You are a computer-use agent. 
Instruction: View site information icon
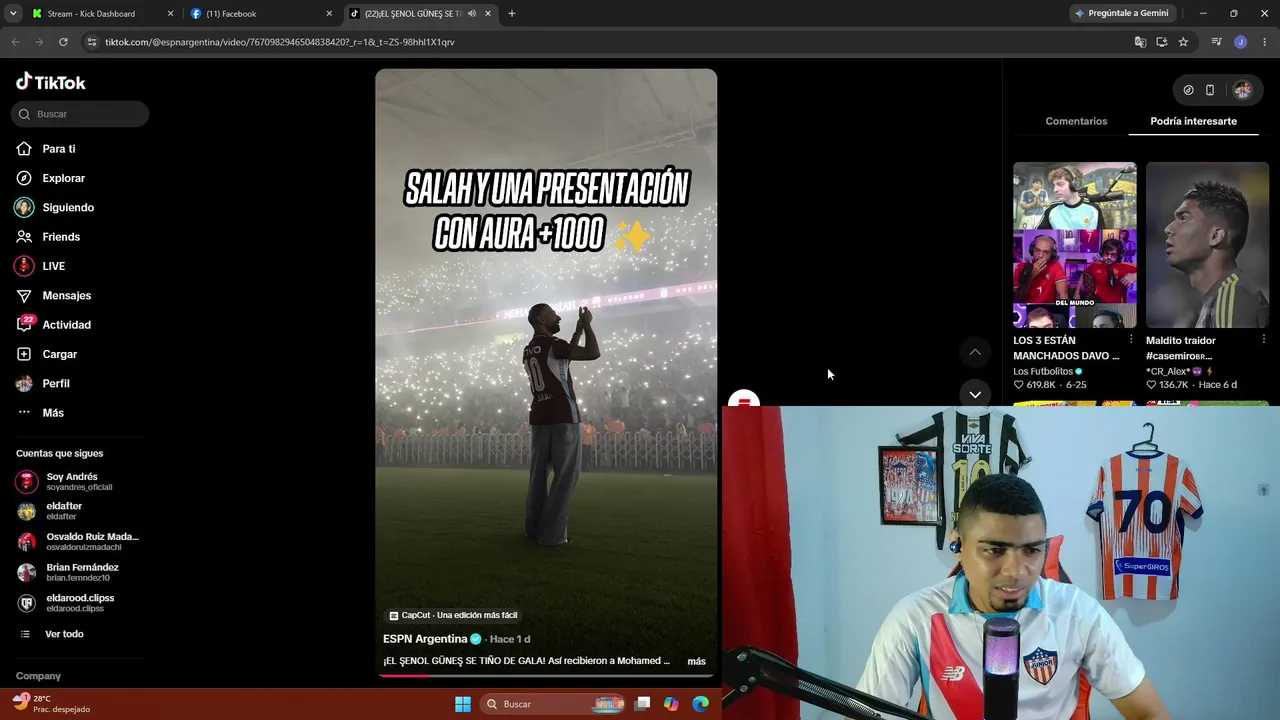click(x=92, y=42)
